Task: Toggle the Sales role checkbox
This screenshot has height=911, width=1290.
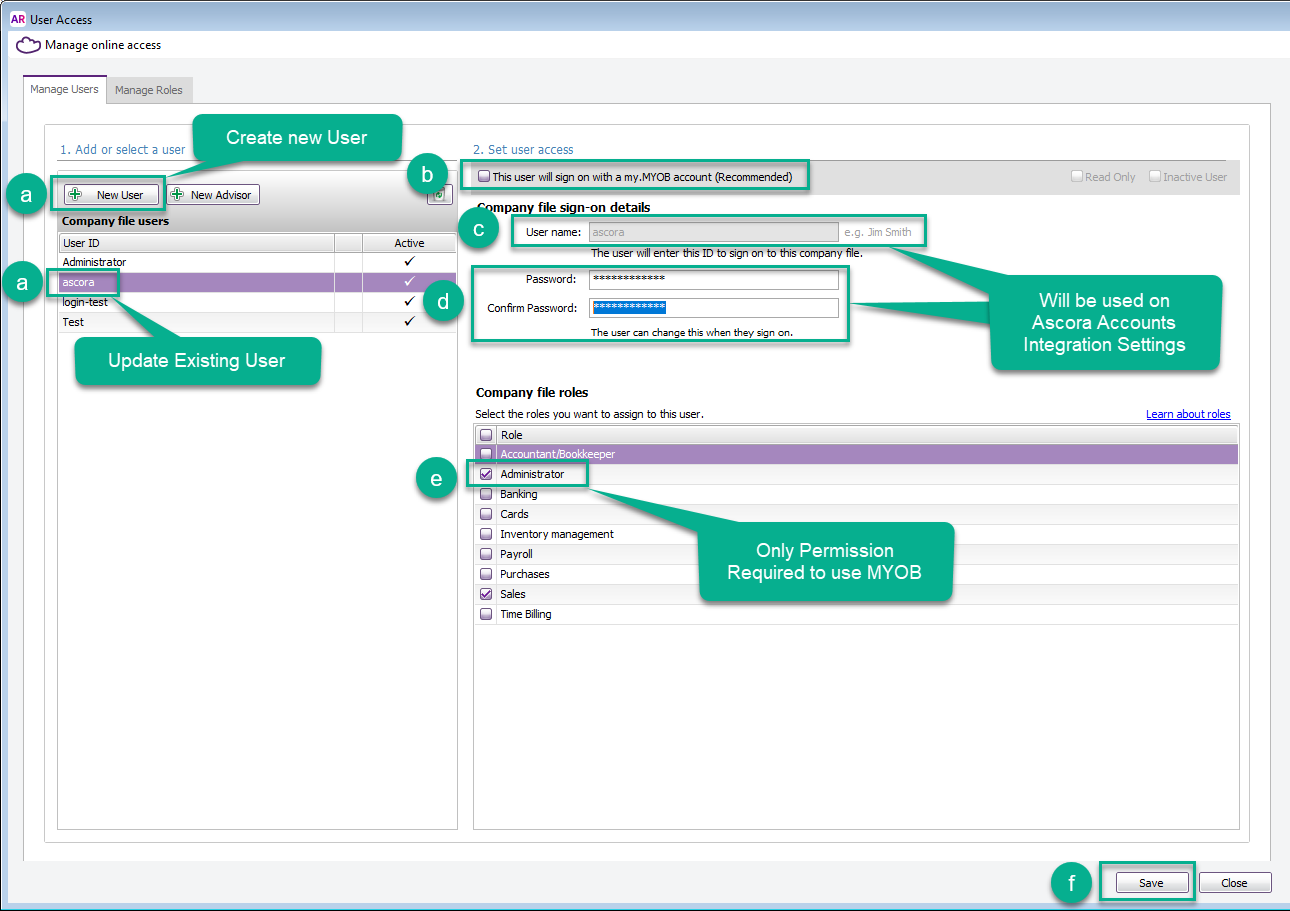Action: click(x=486, y=594)
